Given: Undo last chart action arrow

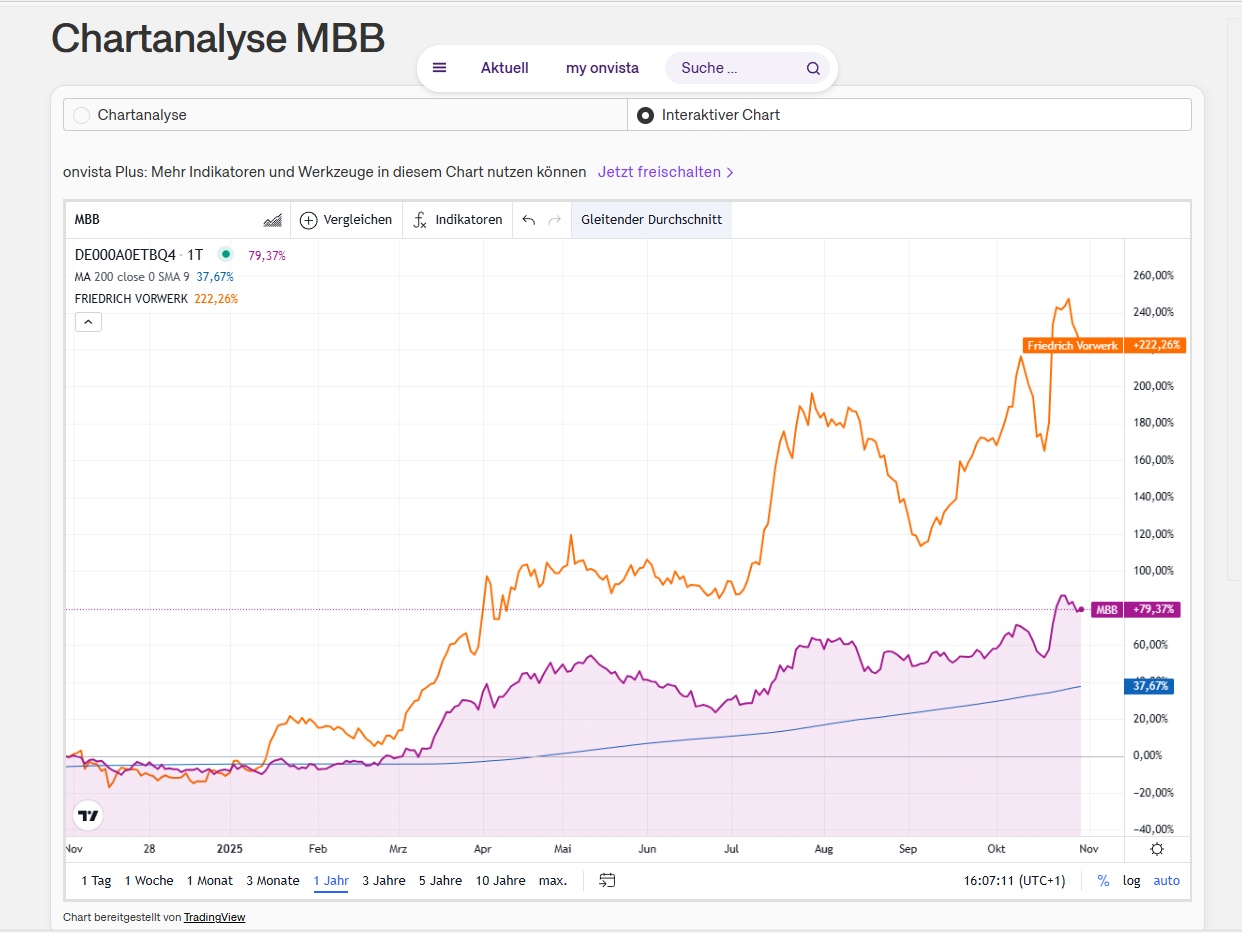Looking at the screenshot, I should (x=529, y=220).
